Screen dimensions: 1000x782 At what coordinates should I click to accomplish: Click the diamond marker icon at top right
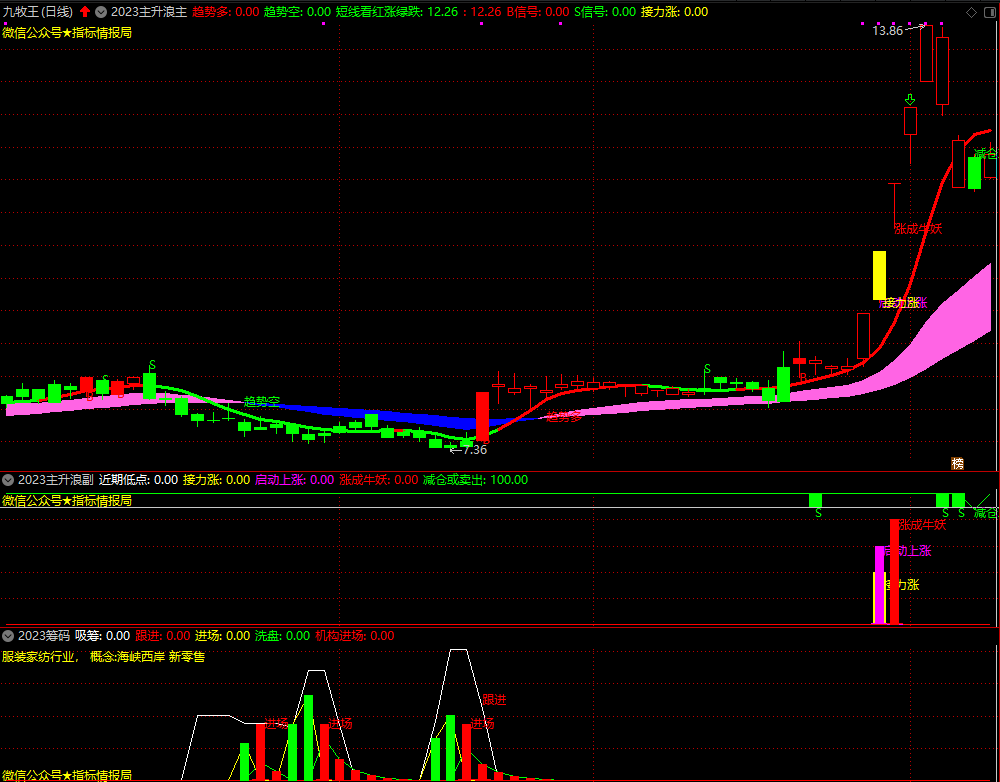click(971, 12)
